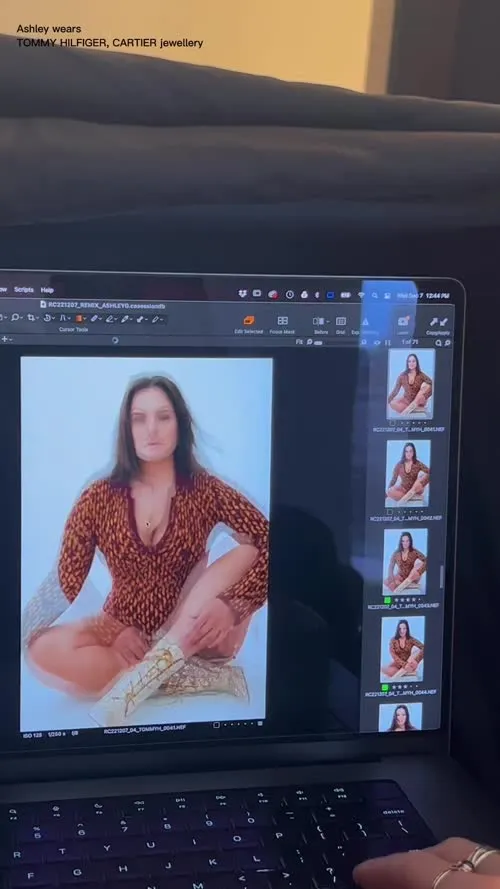This screenshot has height=889, width=500.
Task: Click the 1/250 s shutter speed readout
Action: tap(57, 734)
